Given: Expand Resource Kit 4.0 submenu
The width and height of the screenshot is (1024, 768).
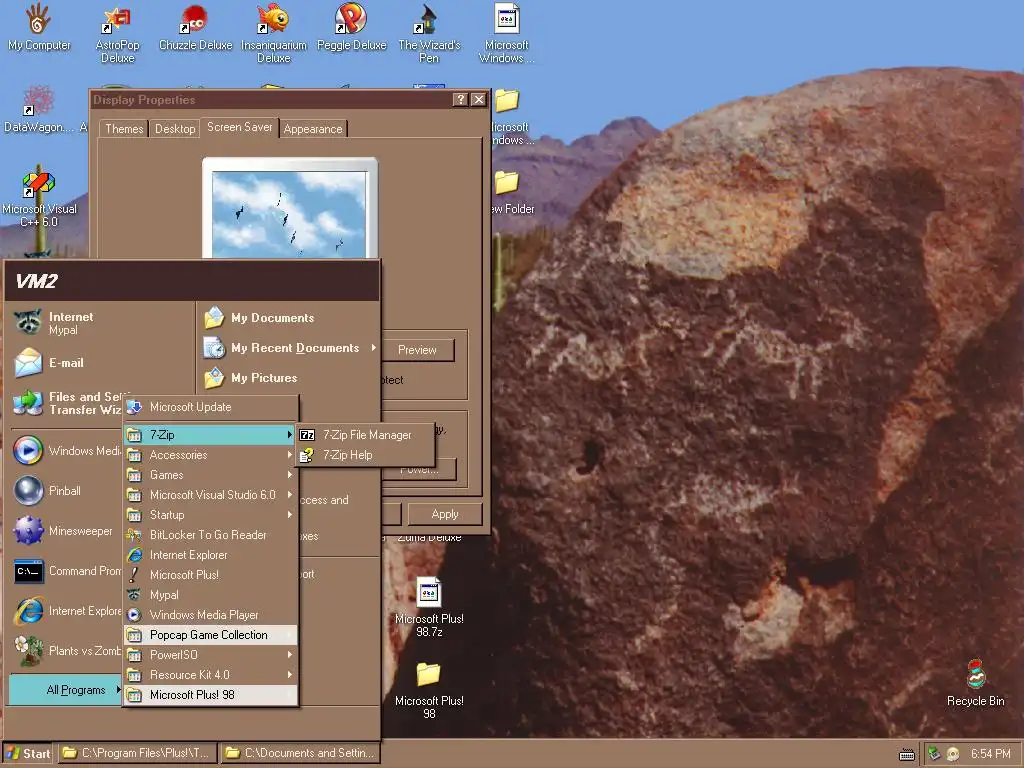Looking at the screenshot, I should click(x=210, y=675).
